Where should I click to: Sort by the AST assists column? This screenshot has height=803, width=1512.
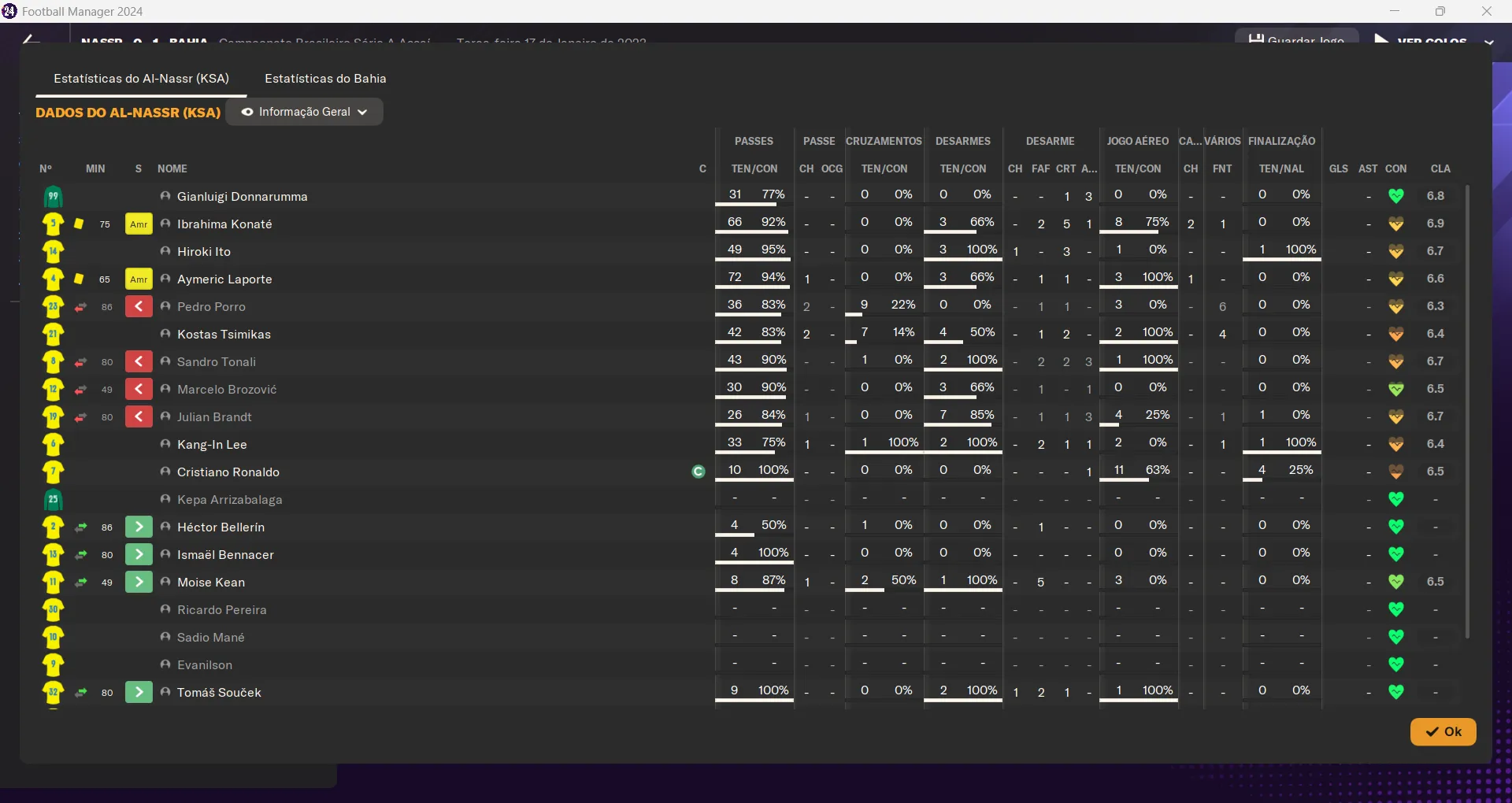pyautogui.click(x=1368, y=168)
